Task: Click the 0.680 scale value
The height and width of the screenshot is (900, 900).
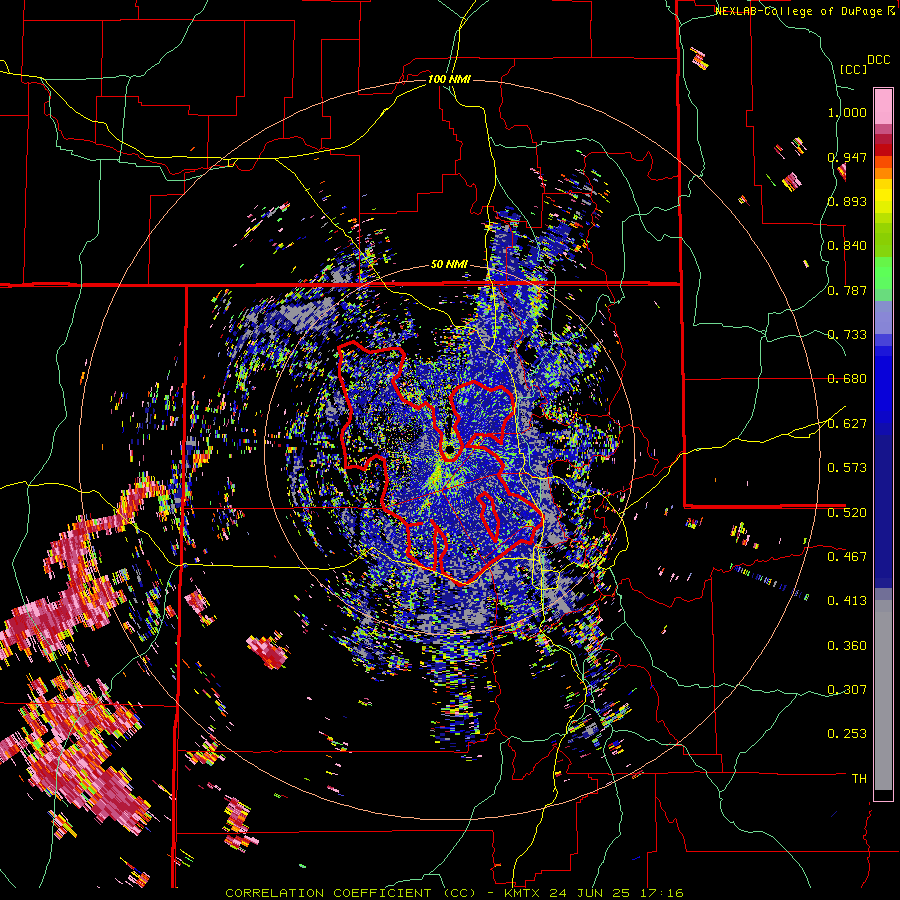Action: 847,379
